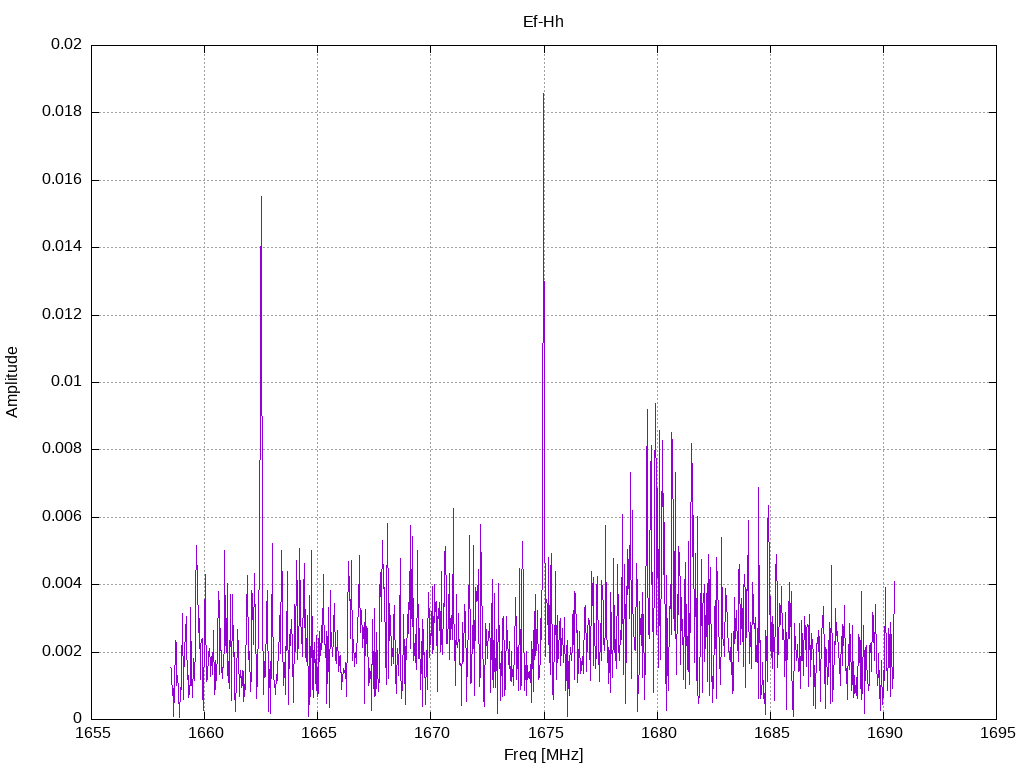Click the x-axis tick label 1665

(x=318, y=733)
